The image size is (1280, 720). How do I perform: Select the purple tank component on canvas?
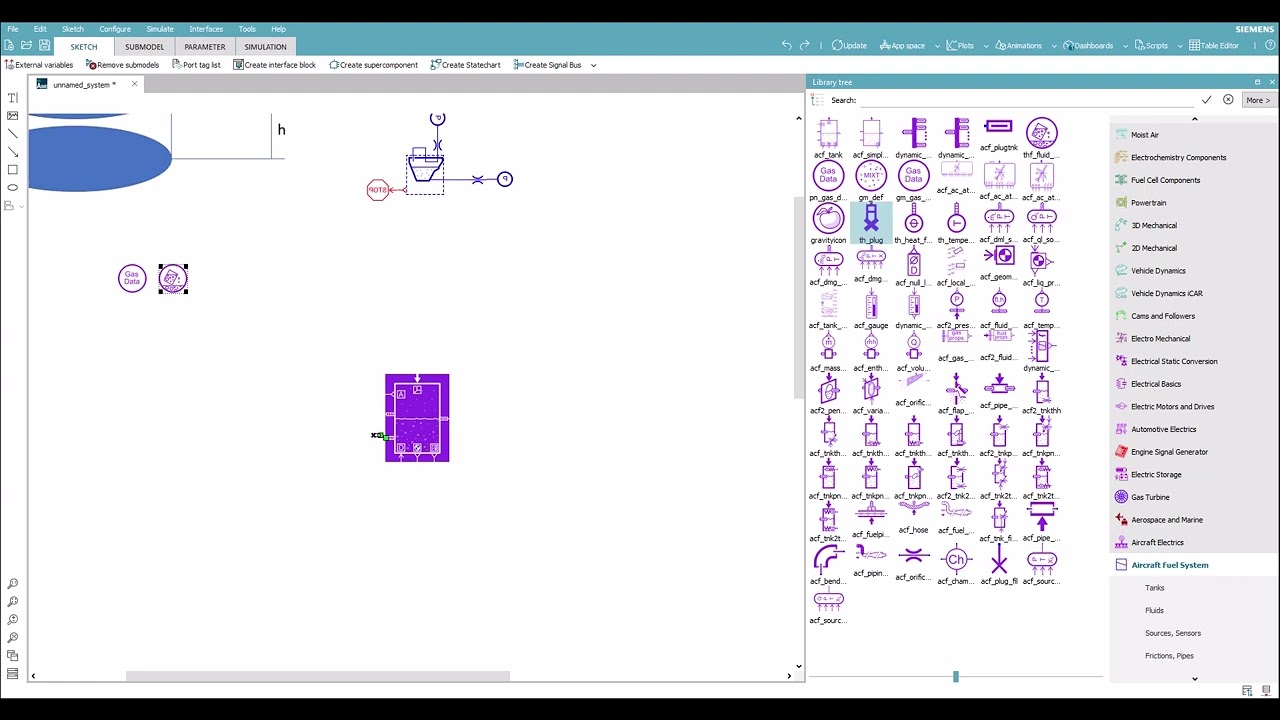pos(417,418)
